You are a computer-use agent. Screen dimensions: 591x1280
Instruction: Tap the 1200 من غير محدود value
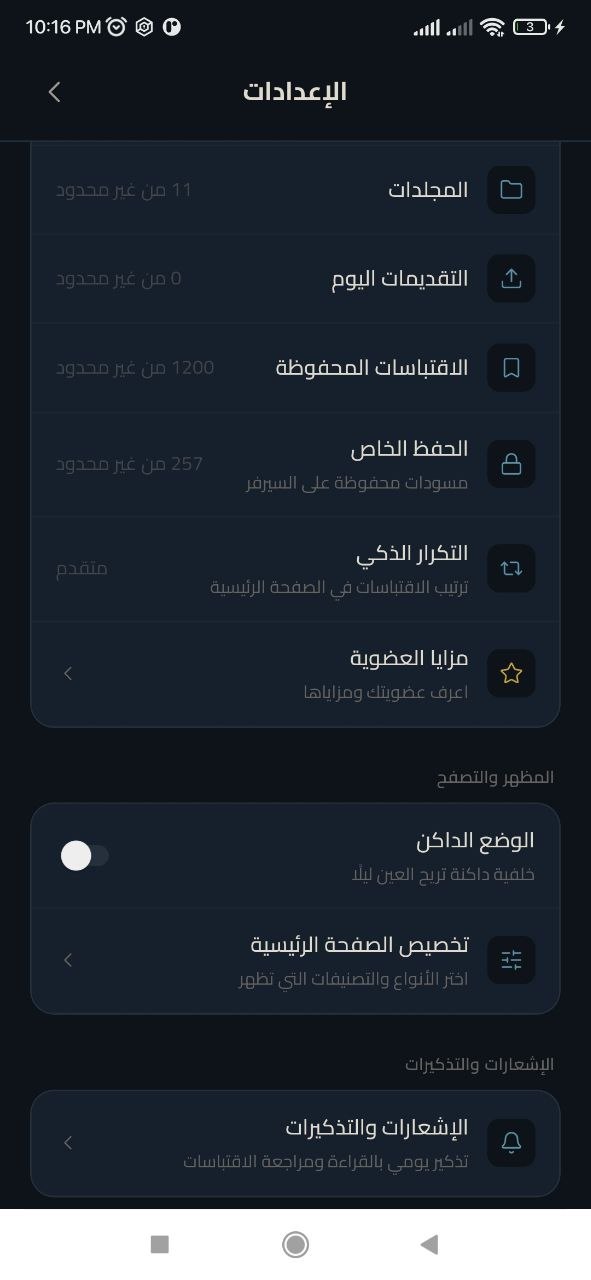(135, 367)
